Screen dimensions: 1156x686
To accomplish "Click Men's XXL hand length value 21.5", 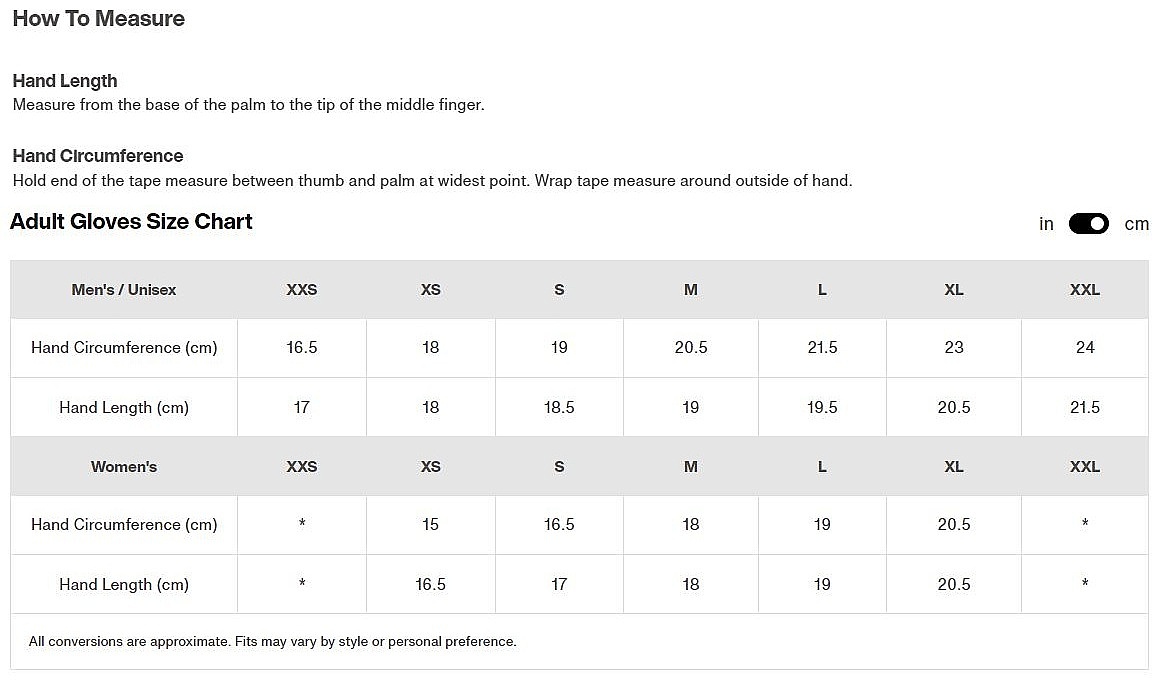I will point(1085,408).
